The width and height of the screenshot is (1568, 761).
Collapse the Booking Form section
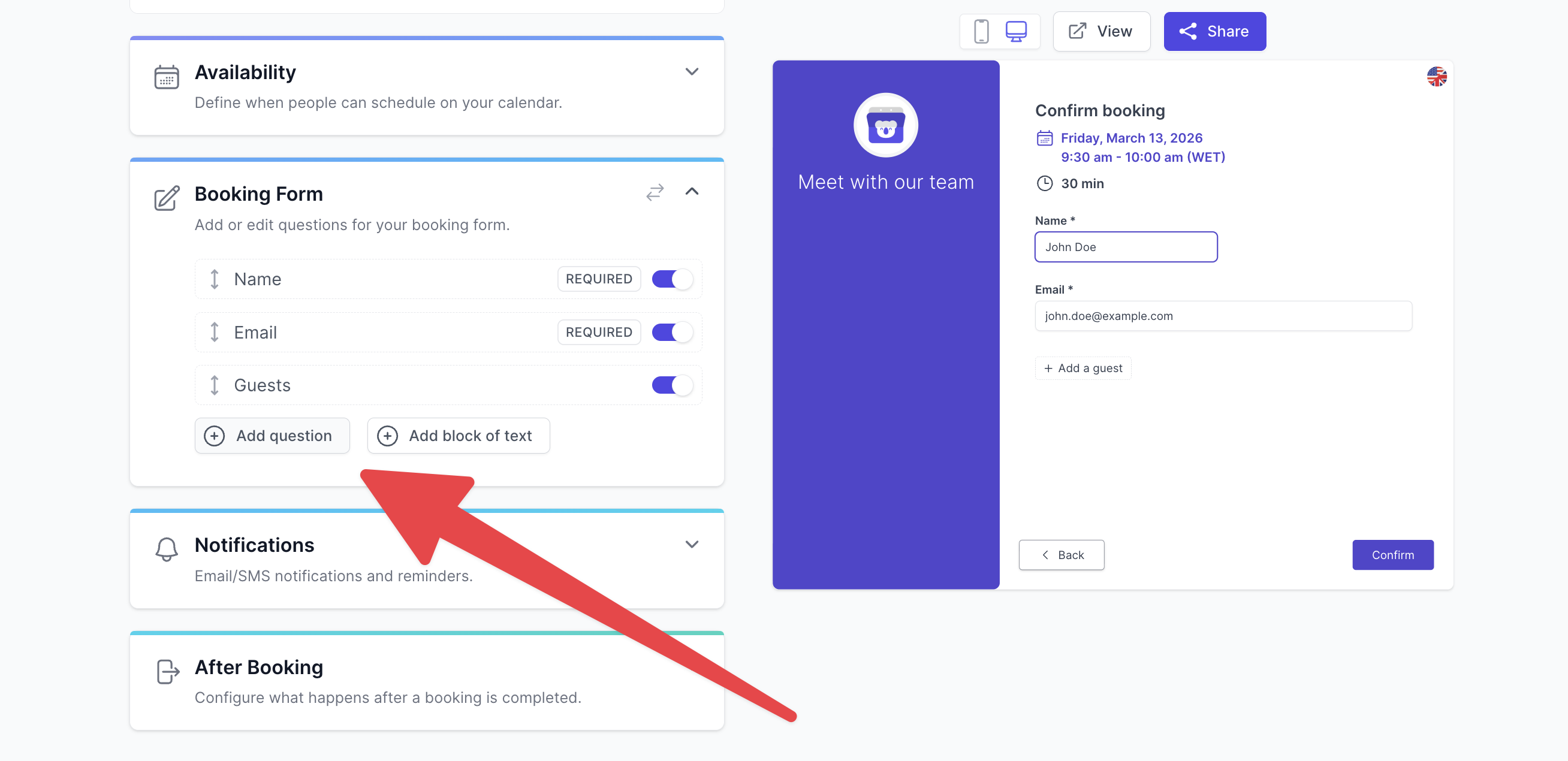692,192
